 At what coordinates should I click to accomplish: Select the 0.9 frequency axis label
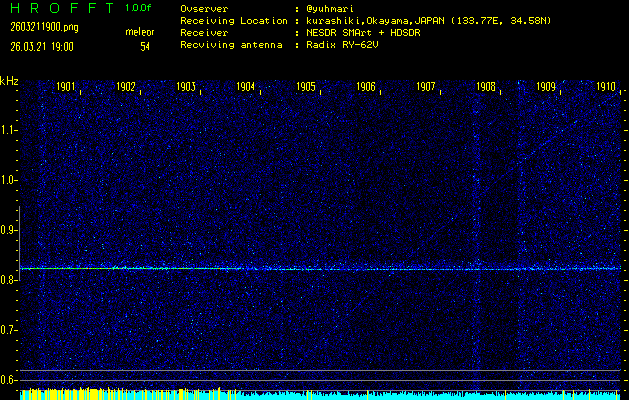[x=9, y=230]
